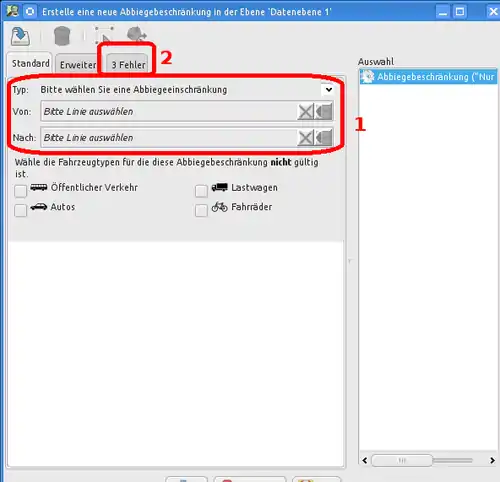Click the select objects toolbar icon
Screen dimensions: 500x482
coord(104,35)
